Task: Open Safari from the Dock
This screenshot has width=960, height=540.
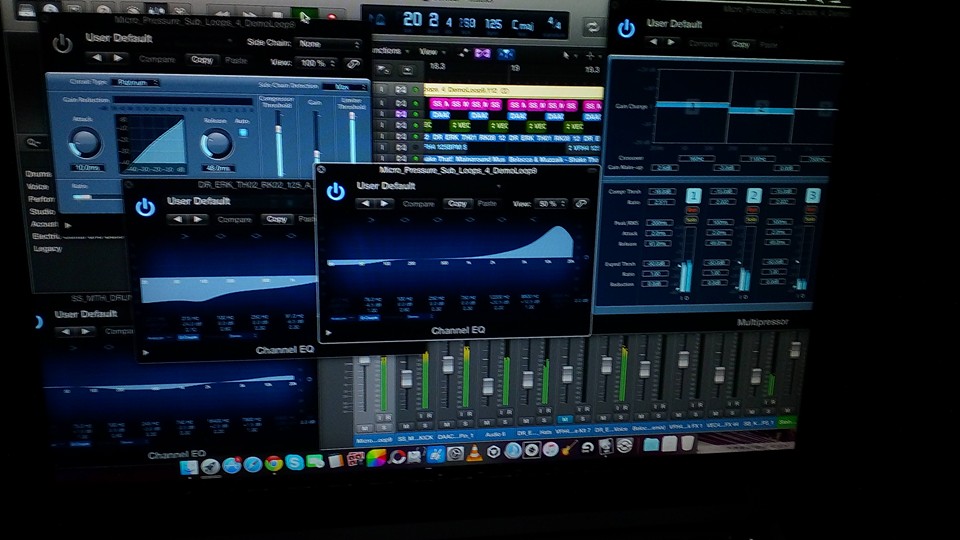Action: 252,465
